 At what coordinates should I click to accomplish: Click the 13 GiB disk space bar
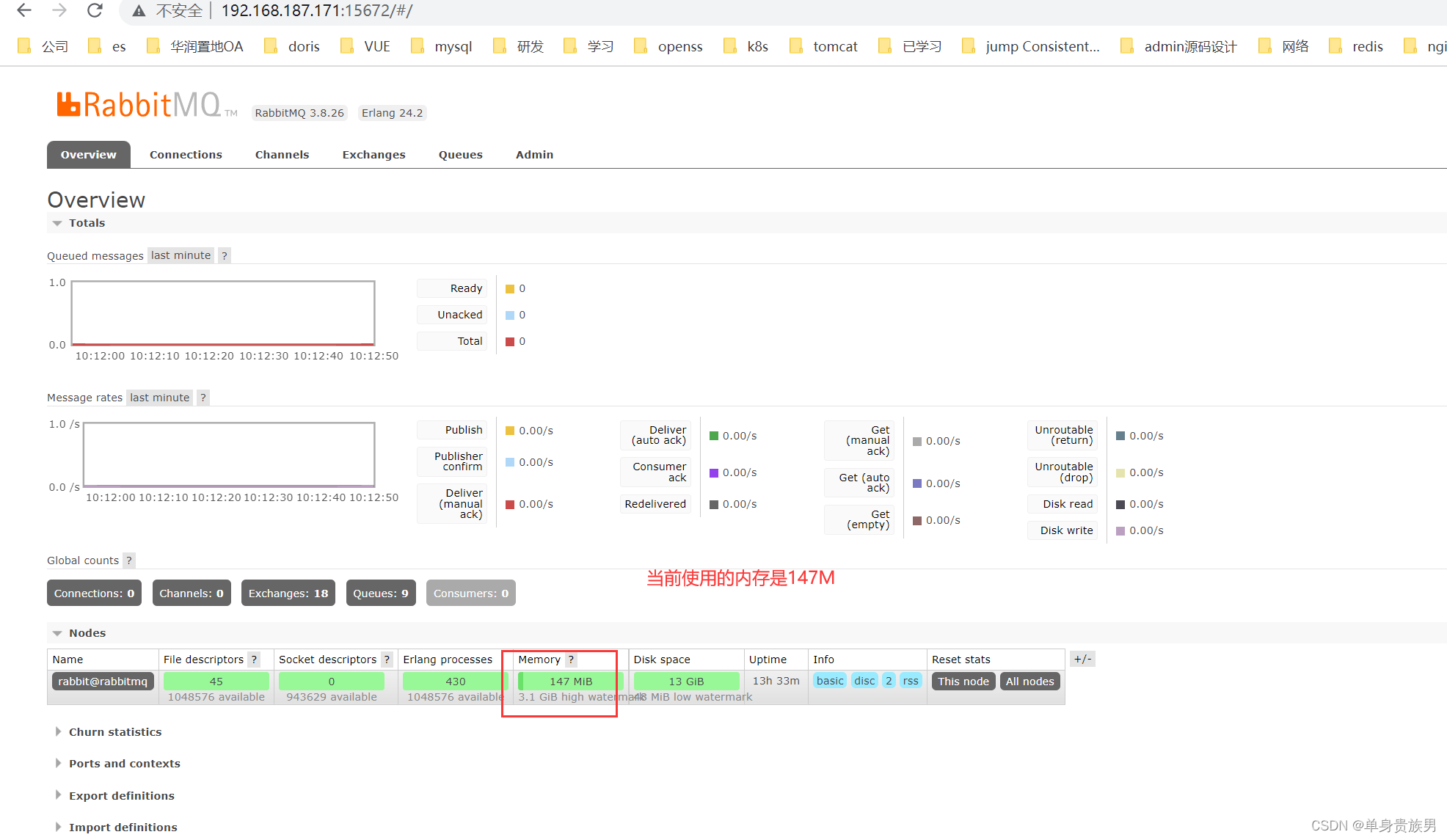[686, 682]
